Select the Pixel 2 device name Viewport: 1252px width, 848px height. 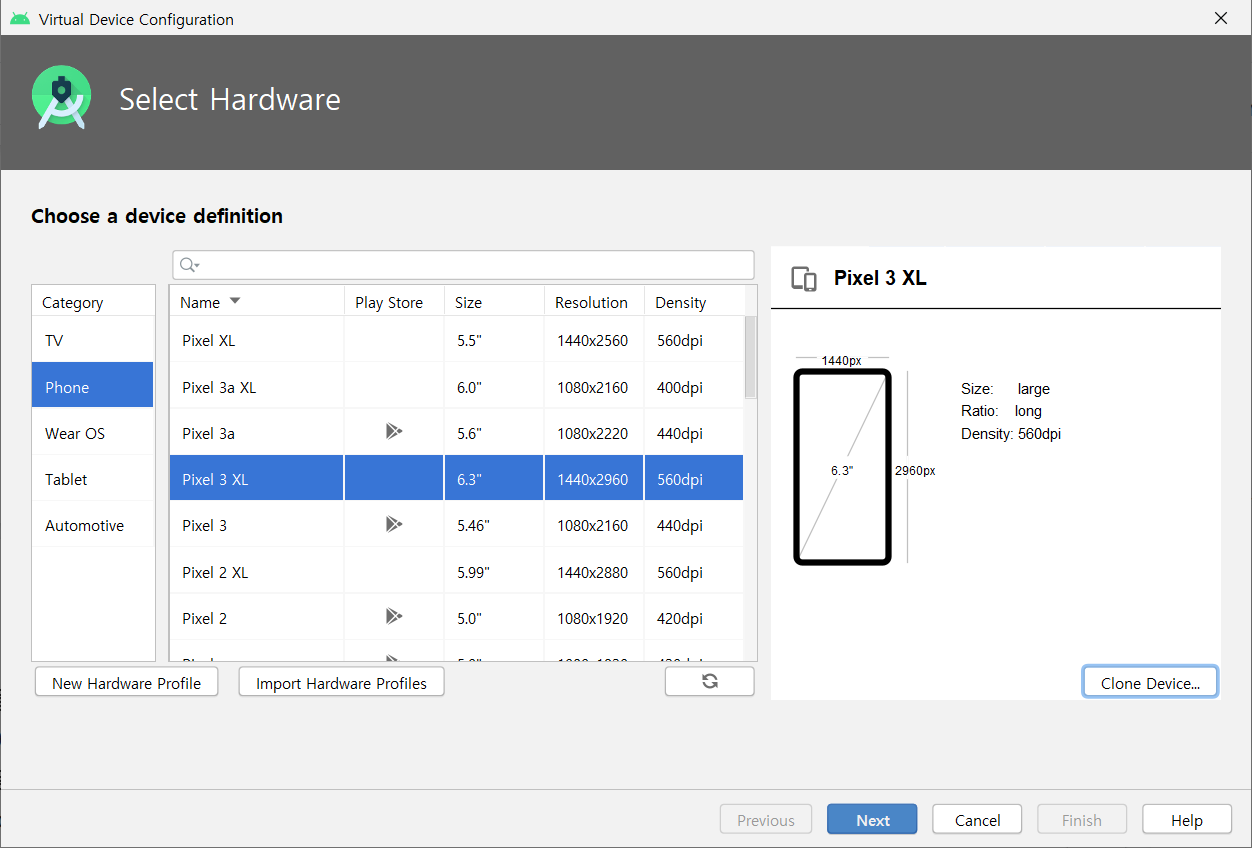[x=204, y=618]
